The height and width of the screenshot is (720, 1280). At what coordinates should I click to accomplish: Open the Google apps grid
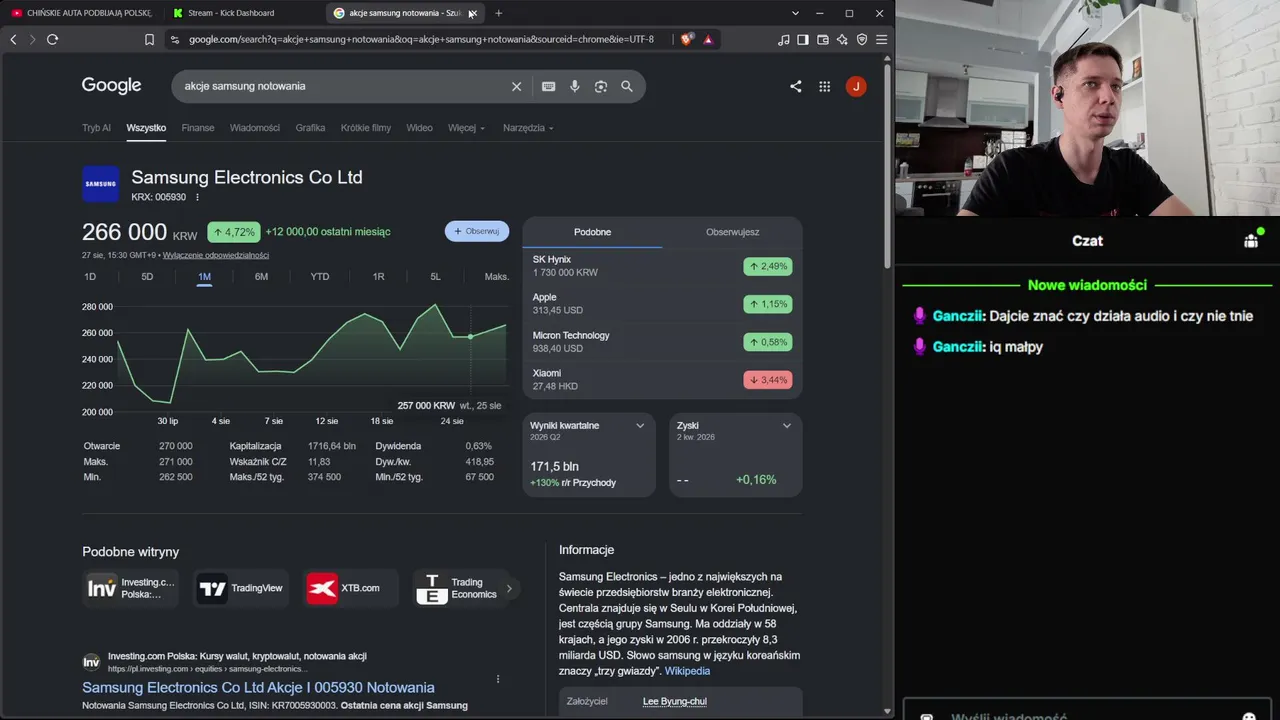pyautogui.click(x=825, y=86)
